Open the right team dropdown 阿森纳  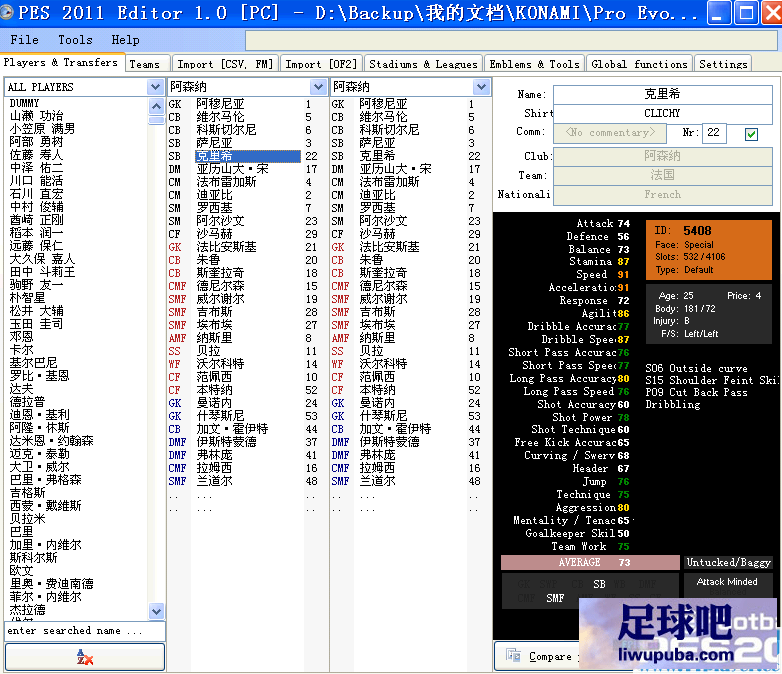pyautogui.click(x=481, y=87)
